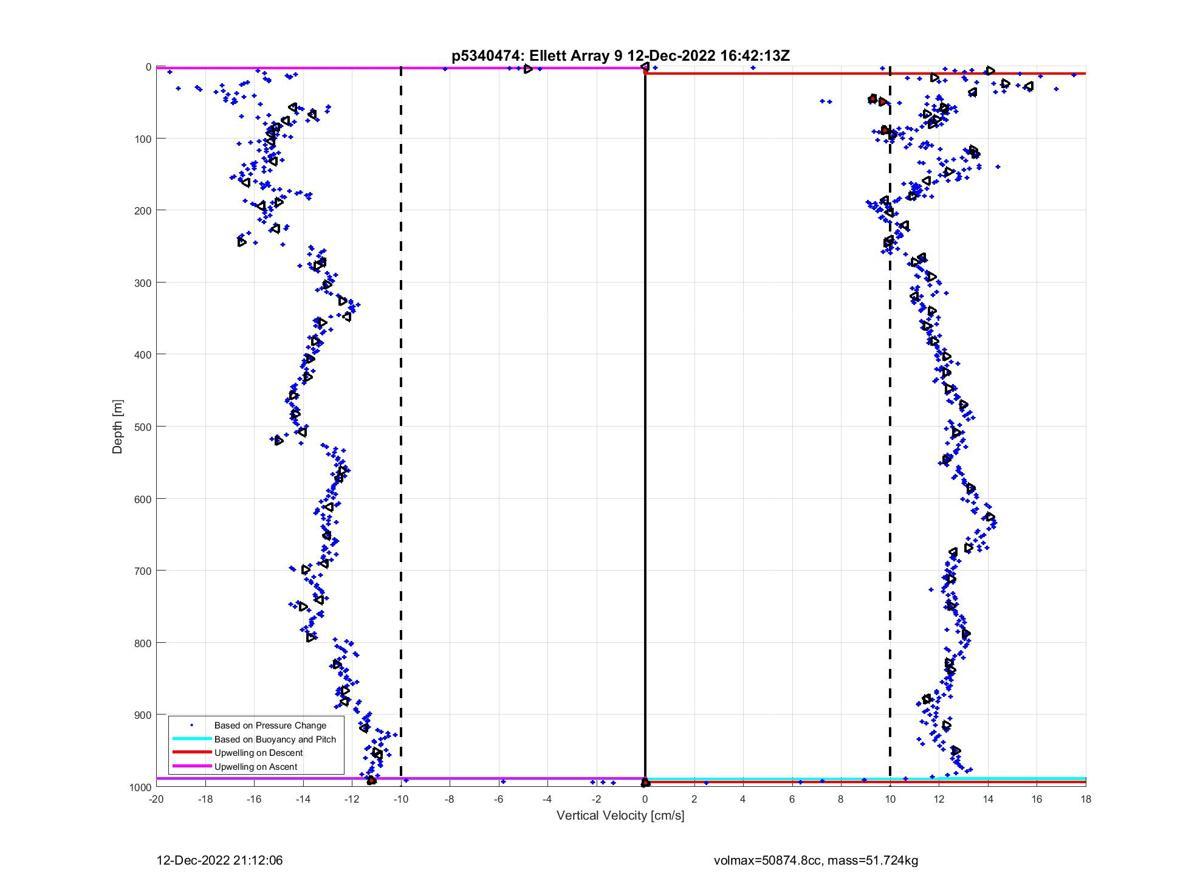The width and height of the screenshot is (1200, 885).
Task: Click x-axis tick label '18'
Action: tap(1086, 799)
